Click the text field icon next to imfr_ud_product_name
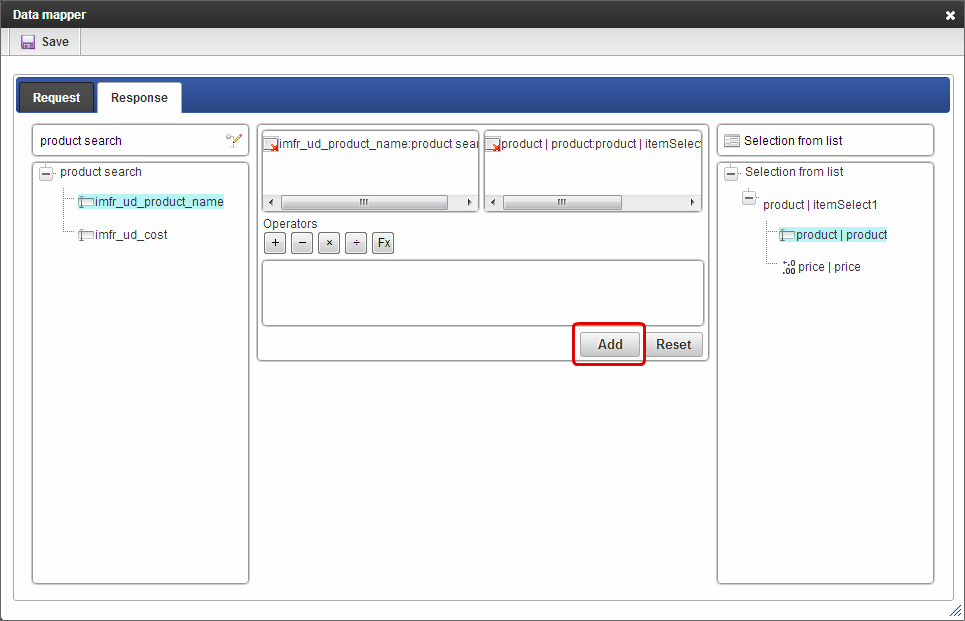 point(86,202)
